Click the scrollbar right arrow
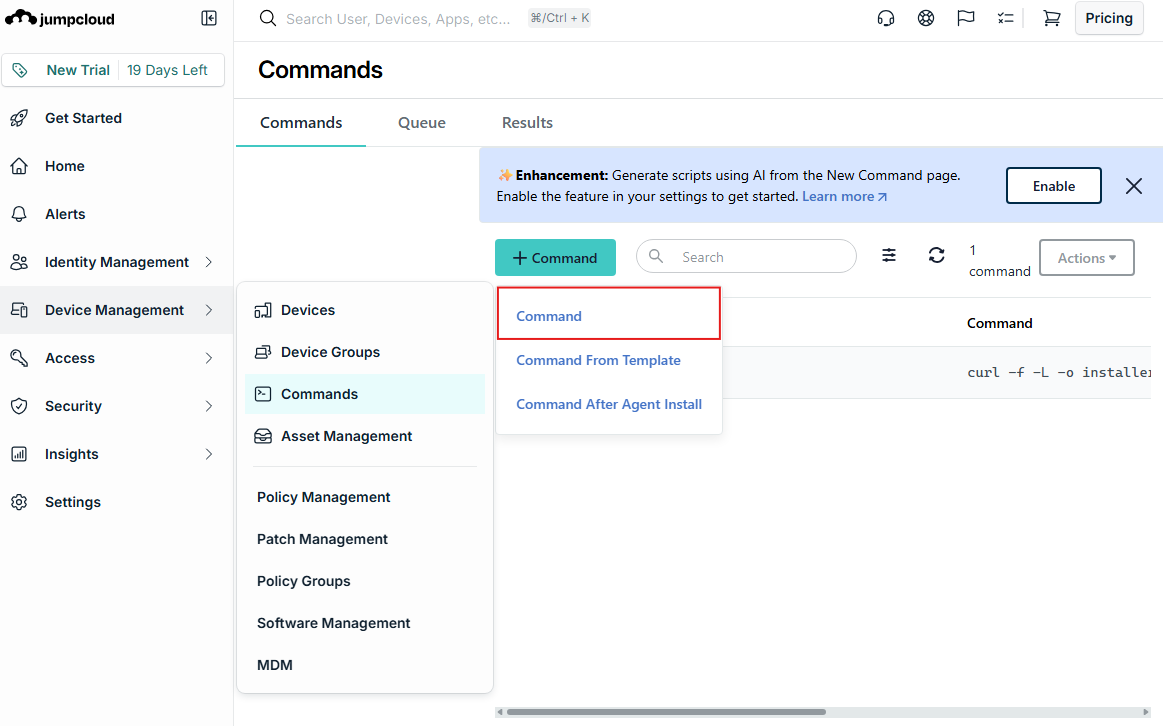This screenshot has width=1163, height=726. 1146,712
